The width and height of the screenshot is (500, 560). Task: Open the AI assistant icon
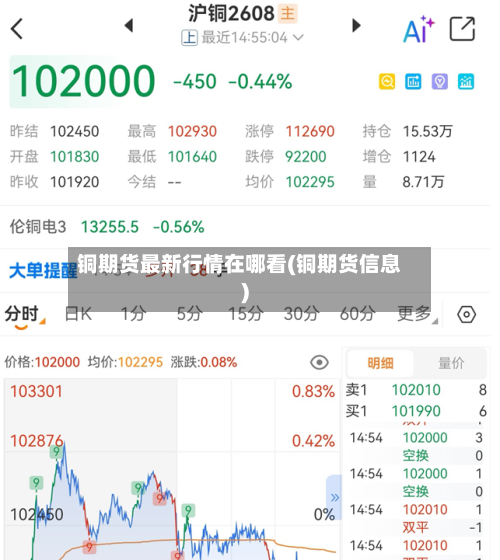(418, 29)
